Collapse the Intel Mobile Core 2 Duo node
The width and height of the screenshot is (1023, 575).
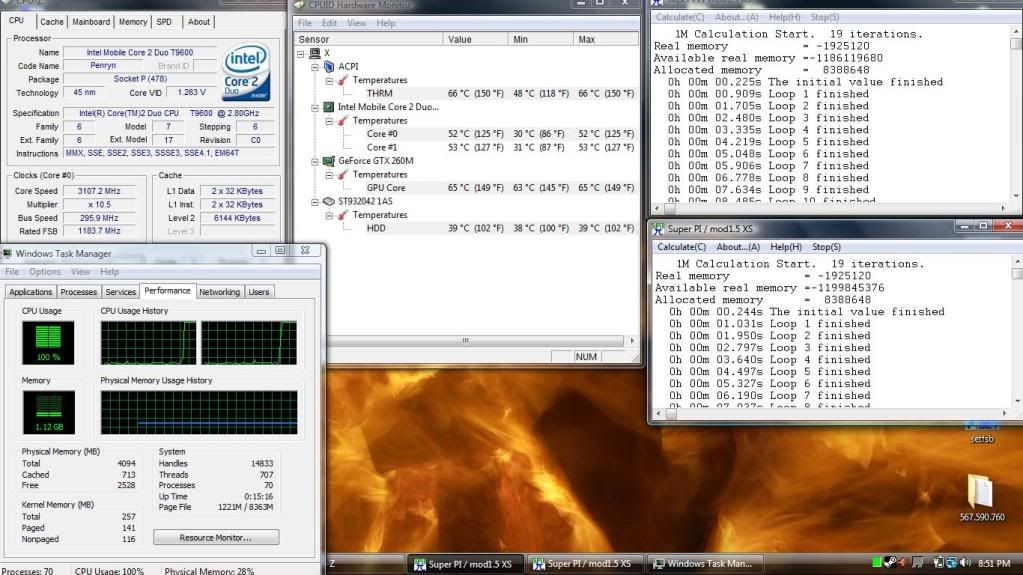coord(314,107)
